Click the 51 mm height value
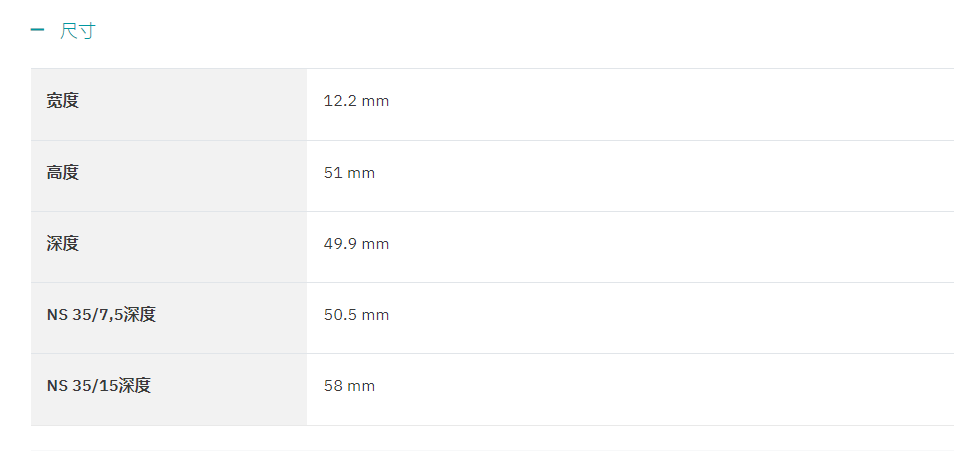Image resolution: width=965 pixels, height=451 pixels. coord(349,173)
